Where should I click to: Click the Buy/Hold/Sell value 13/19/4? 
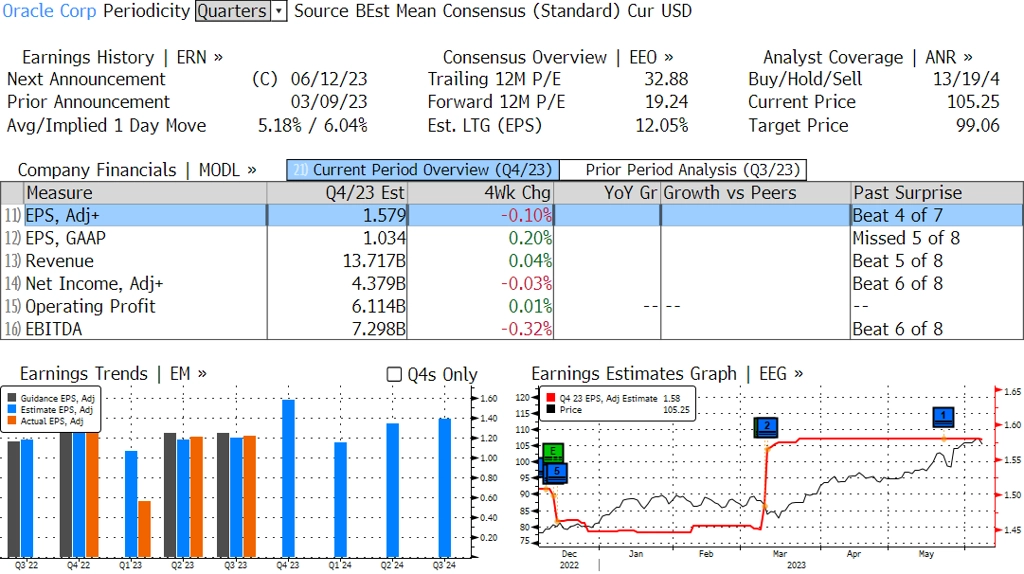pos(966,80)
